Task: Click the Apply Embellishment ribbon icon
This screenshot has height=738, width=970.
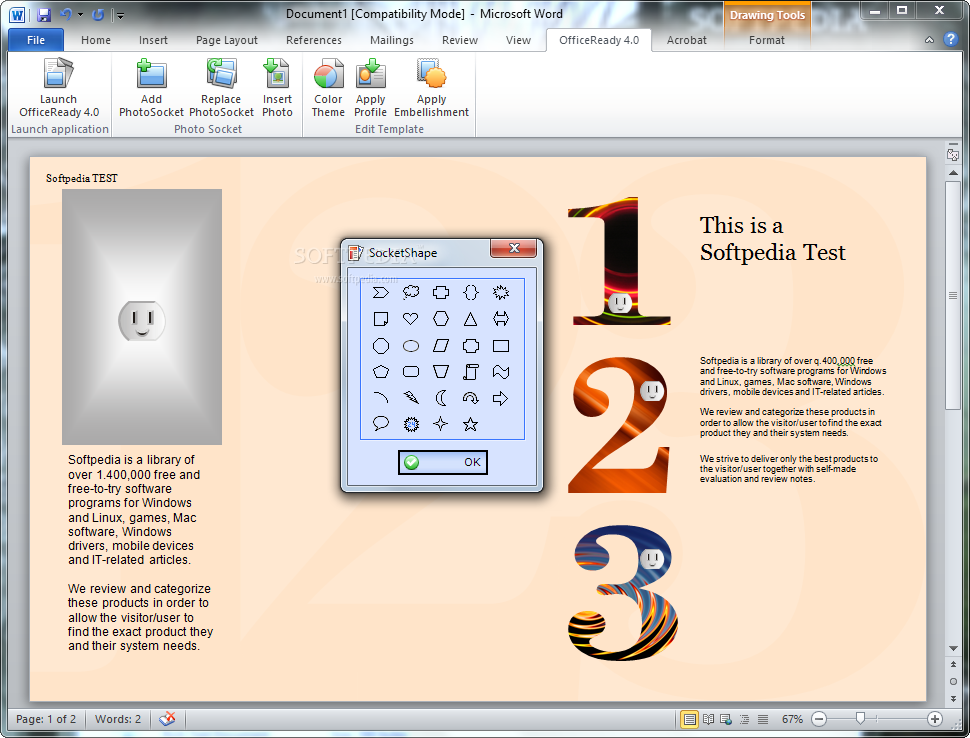Action: click(x=431, y=74)
